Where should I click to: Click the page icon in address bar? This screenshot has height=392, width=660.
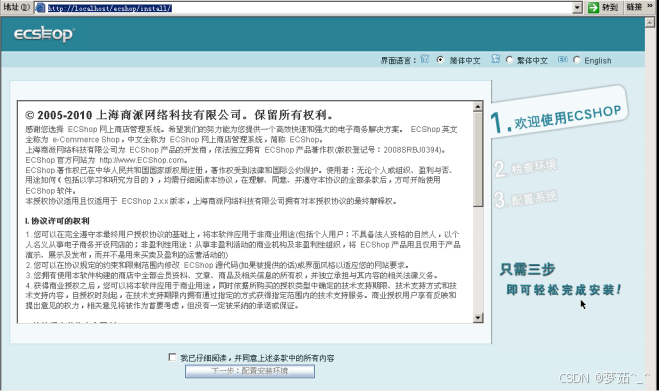coord(40,8)
